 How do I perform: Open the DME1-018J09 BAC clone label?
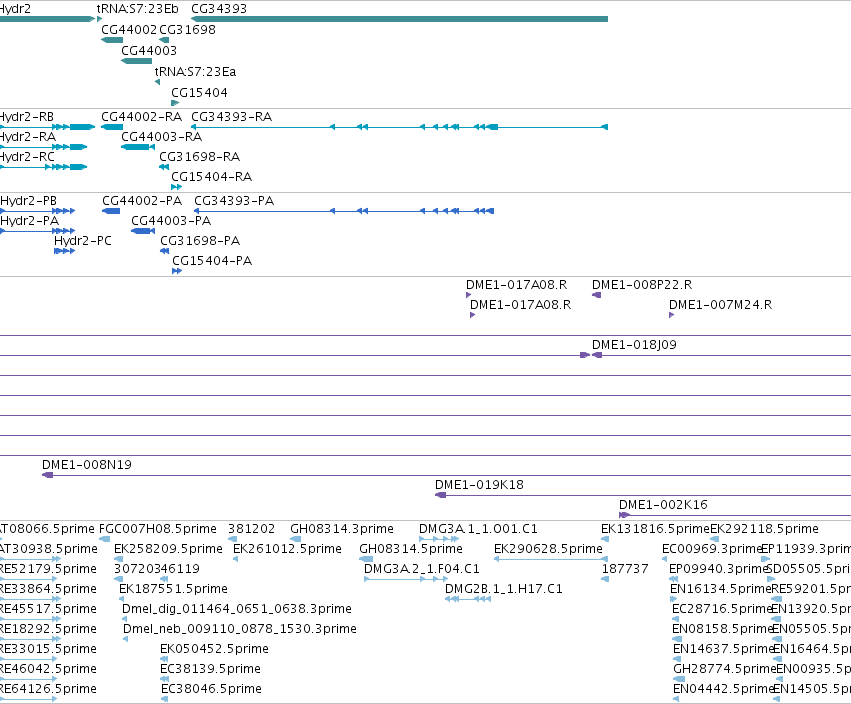click(634, 345)
